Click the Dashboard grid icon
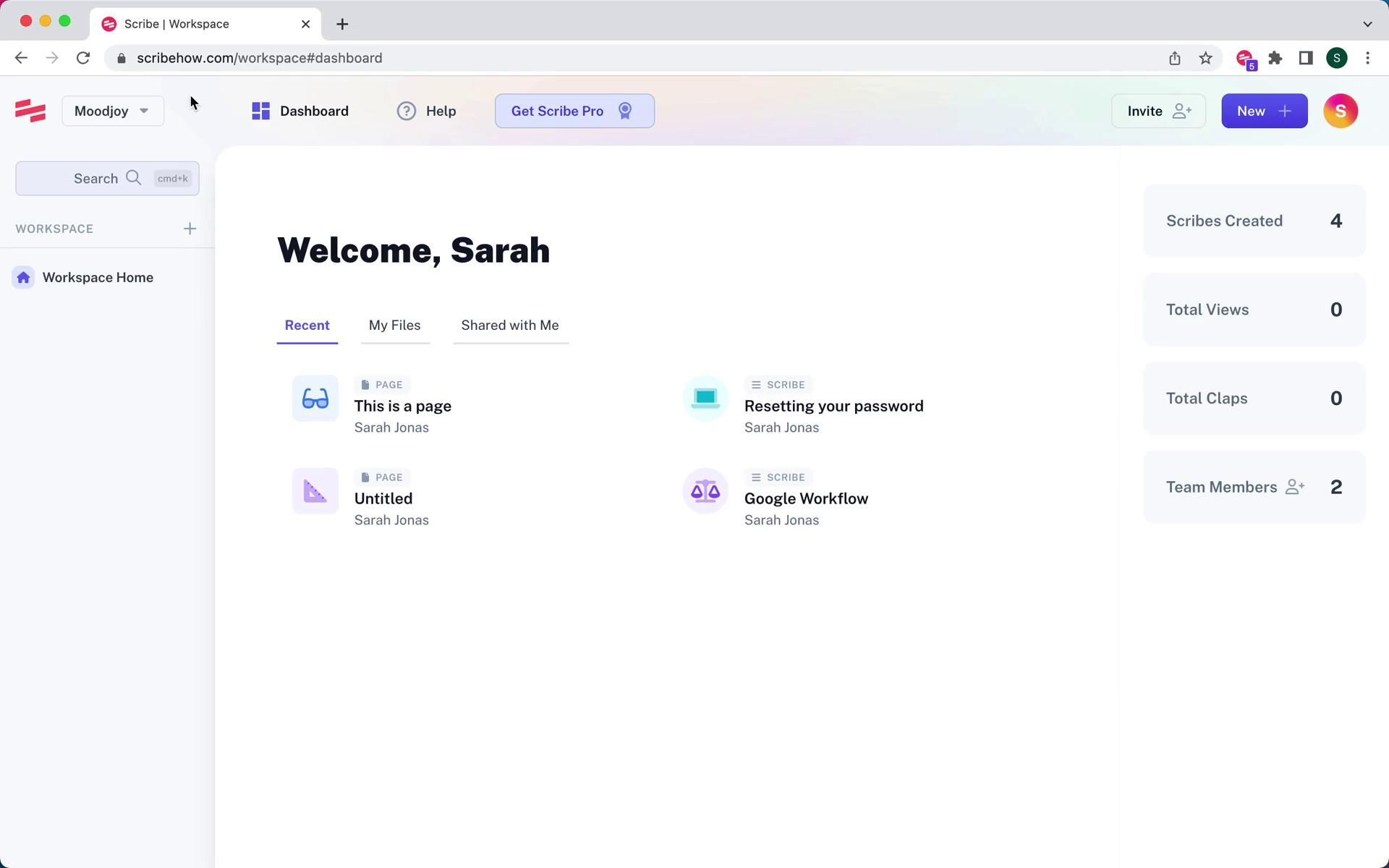This screenshot has width=1389, height=868. pos(260,111)
